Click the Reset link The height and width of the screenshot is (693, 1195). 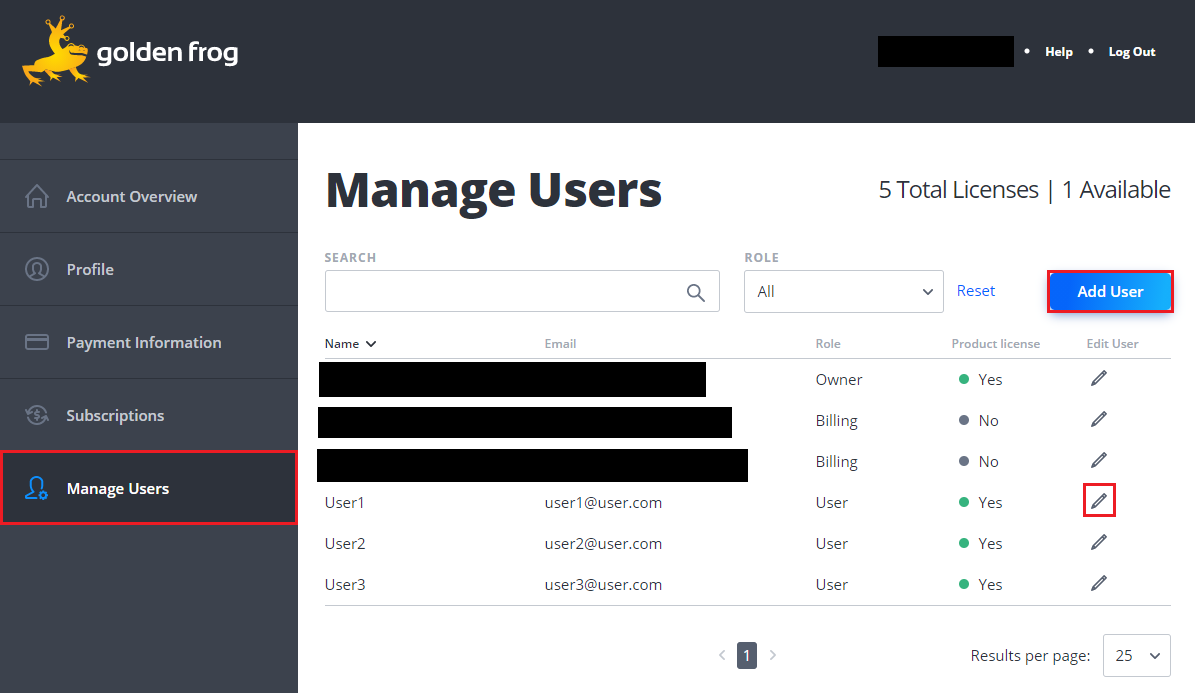point(976,290)
